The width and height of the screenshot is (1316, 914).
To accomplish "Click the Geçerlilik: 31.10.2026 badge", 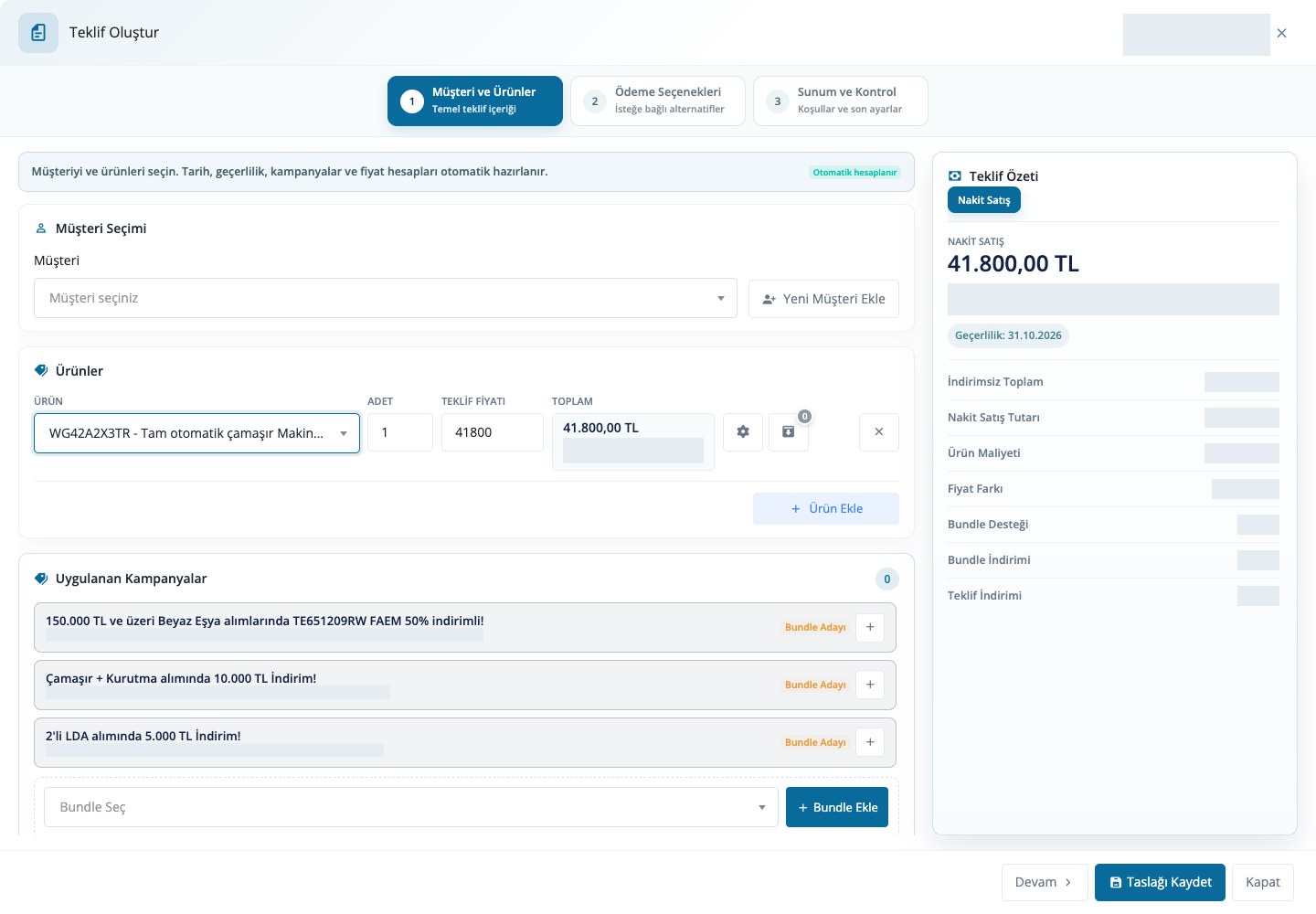I will (1008, 335).
